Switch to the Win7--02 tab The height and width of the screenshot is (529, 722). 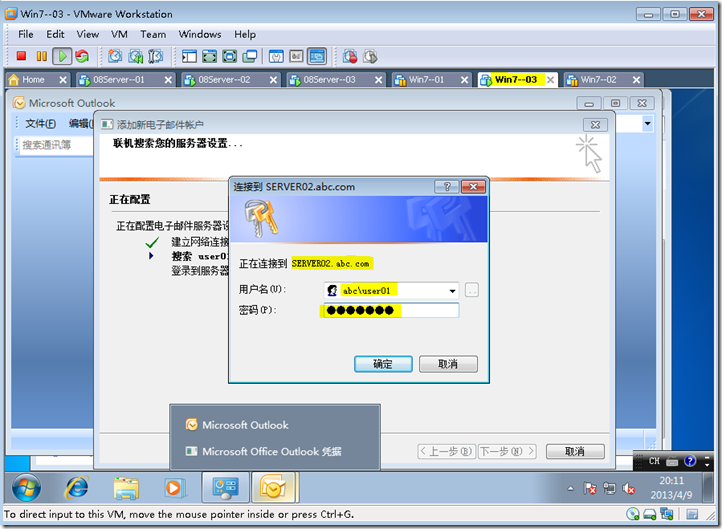tap(598, 80)
